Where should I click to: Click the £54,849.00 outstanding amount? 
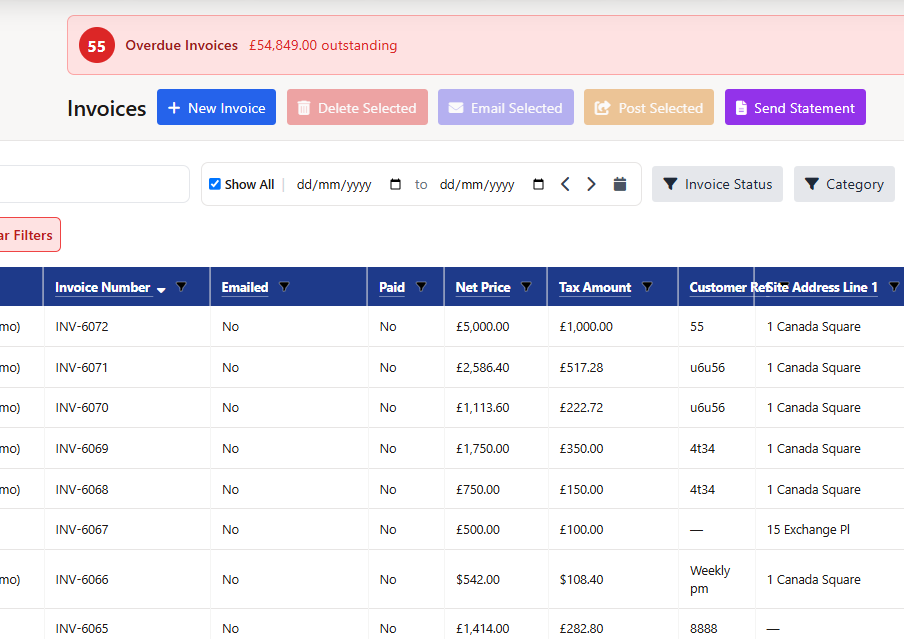coord(323,46)
